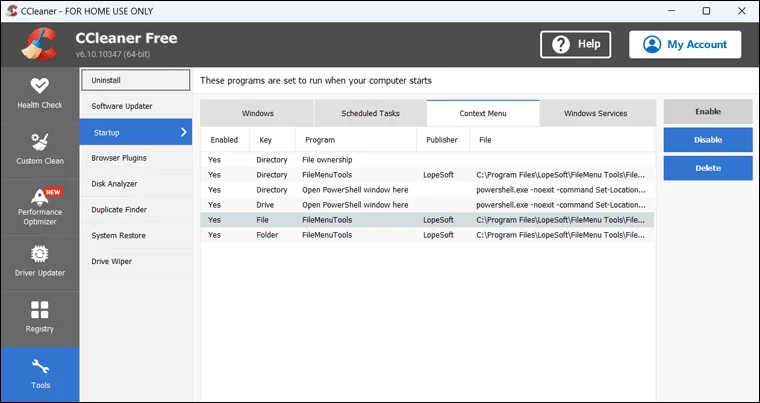Screen dimensions: 760x403
Task: Select the Folder key FileMenuTools row
Action: point(427,235)
